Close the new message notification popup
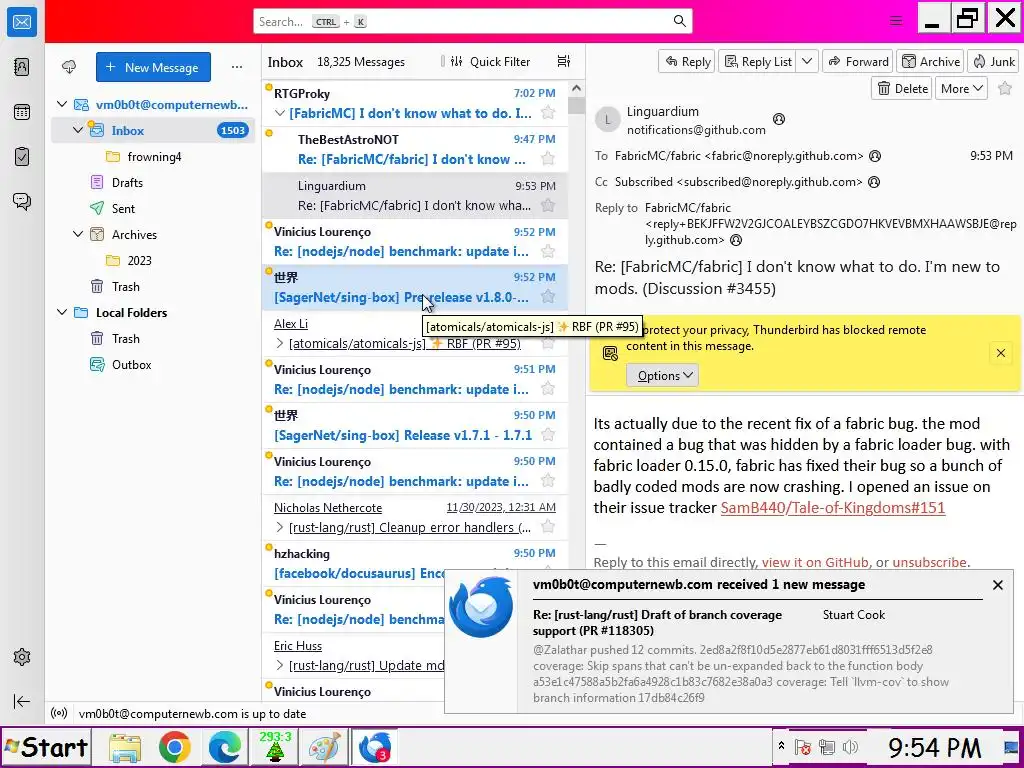The height and width of the screenshot is (768, 1024). pyautogui.click(x=997, y=585)
